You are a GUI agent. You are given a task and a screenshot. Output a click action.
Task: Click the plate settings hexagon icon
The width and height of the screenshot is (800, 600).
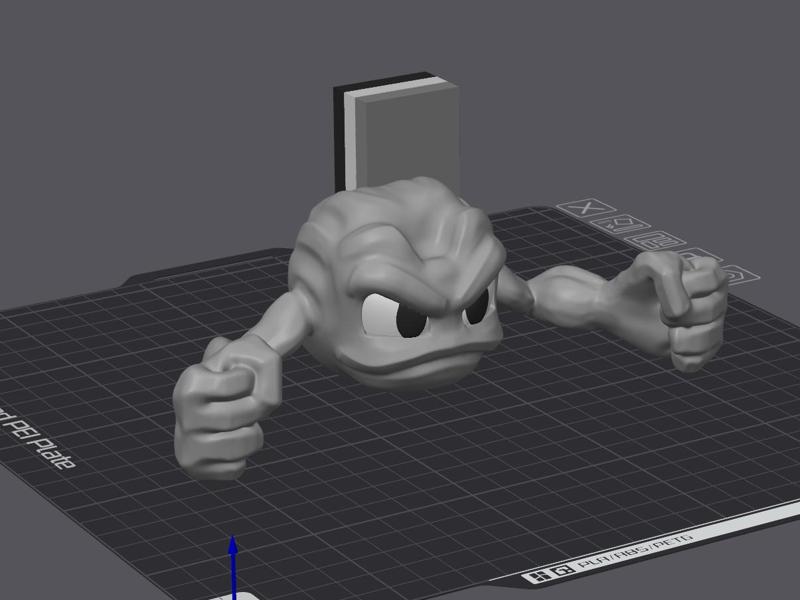point(740,276)
